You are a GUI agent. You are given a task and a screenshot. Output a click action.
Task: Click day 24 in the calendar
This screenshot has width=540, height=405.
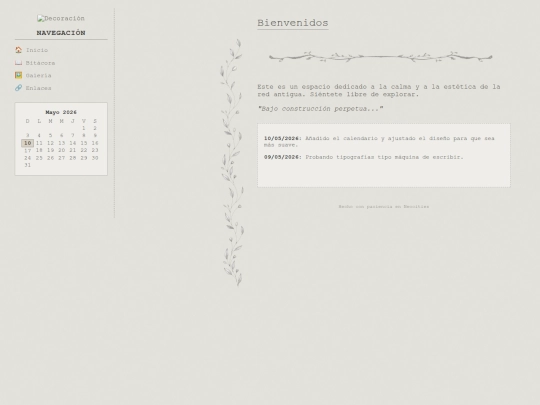(28, 158)
